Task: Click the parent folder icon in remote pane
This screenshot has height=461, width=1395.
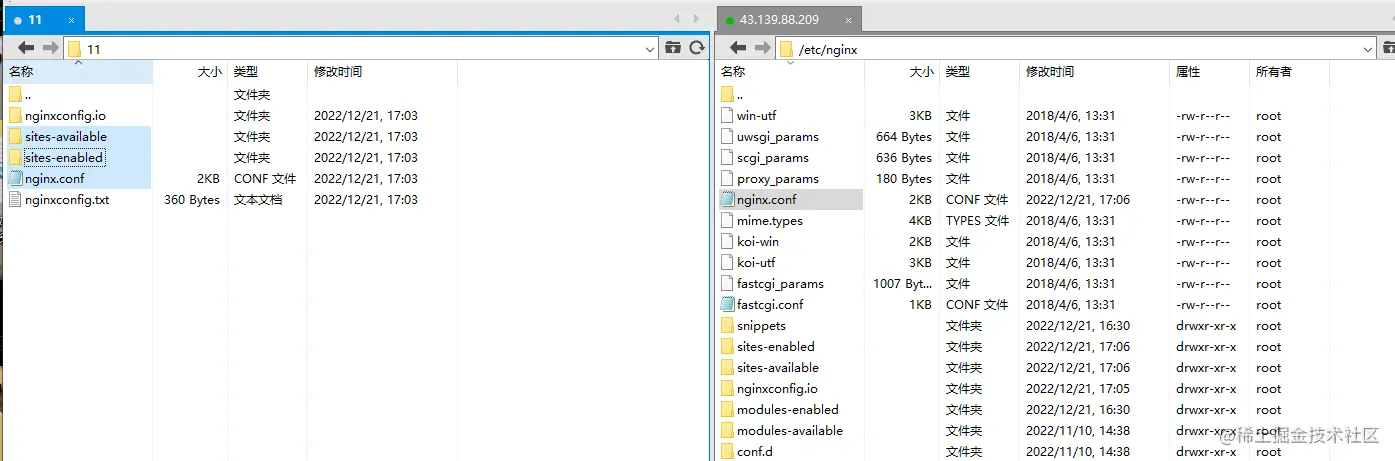Action: coord(727,95)
